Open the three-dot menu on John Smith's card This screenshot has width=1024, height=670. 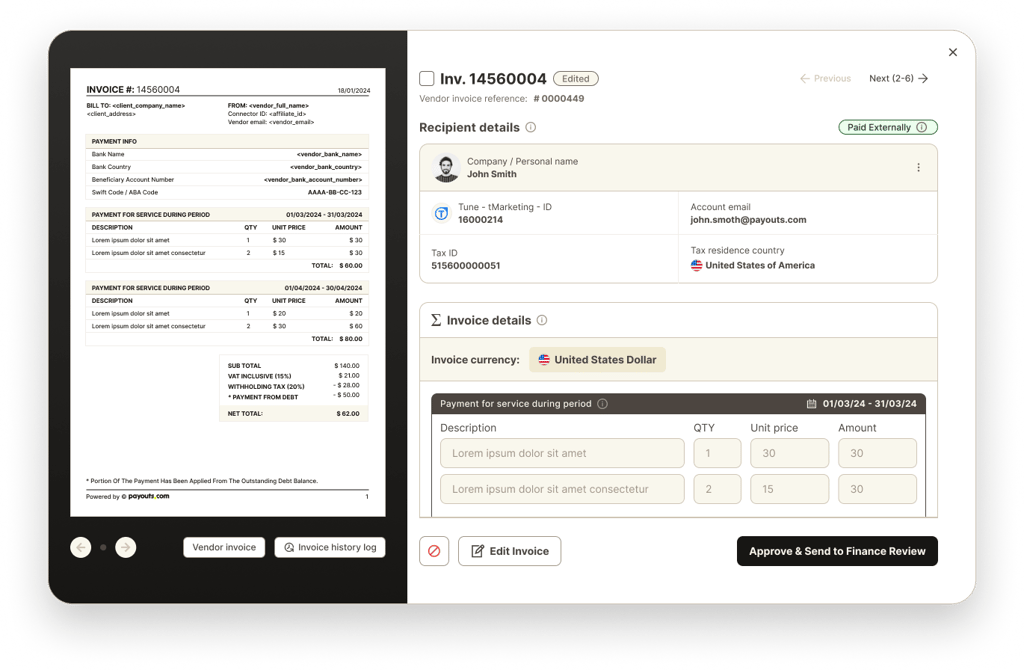(x=919, y=167)
